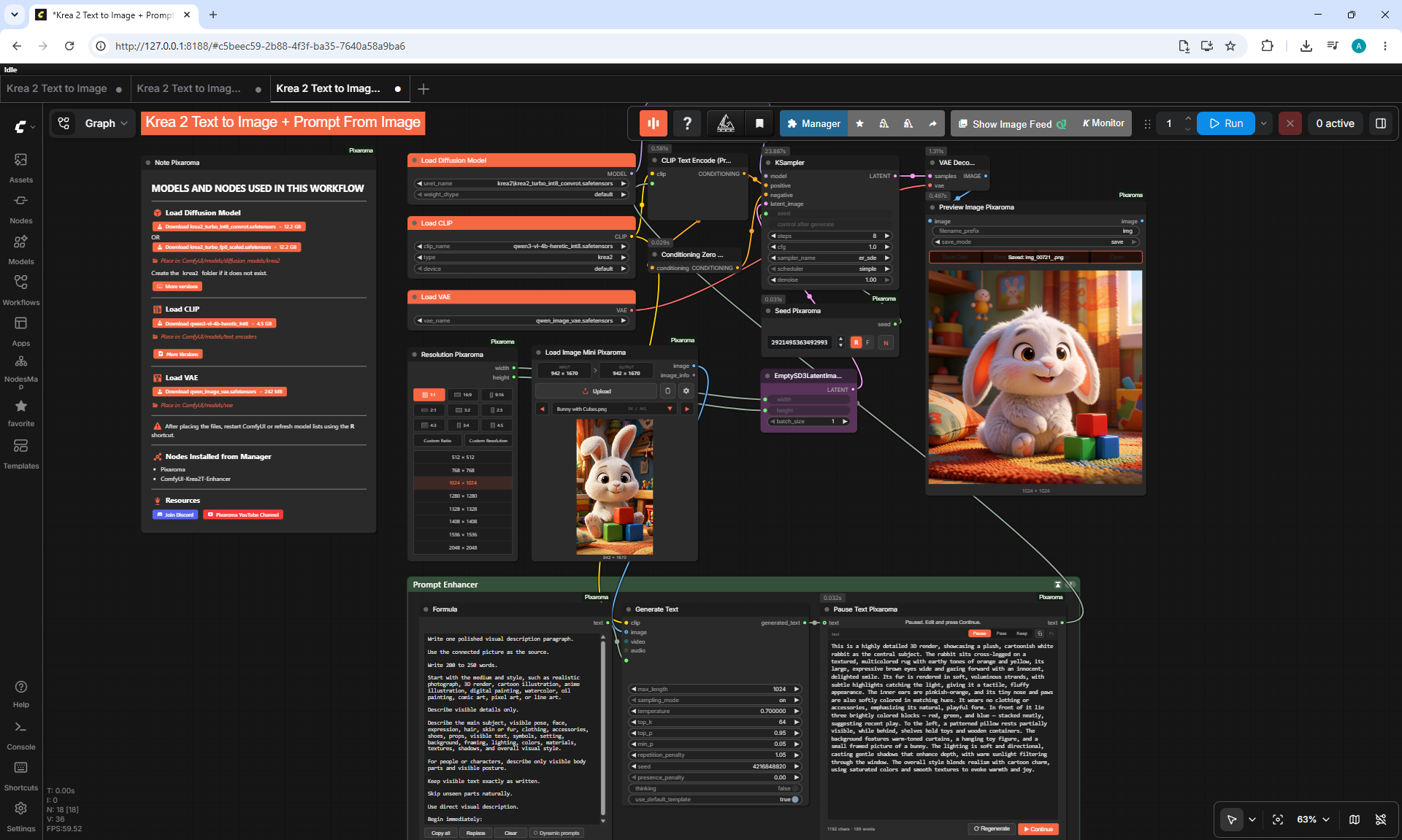Switch to first Krea 2 Text to Image tab
The image size is (1402, 840).
click(57, 89)
